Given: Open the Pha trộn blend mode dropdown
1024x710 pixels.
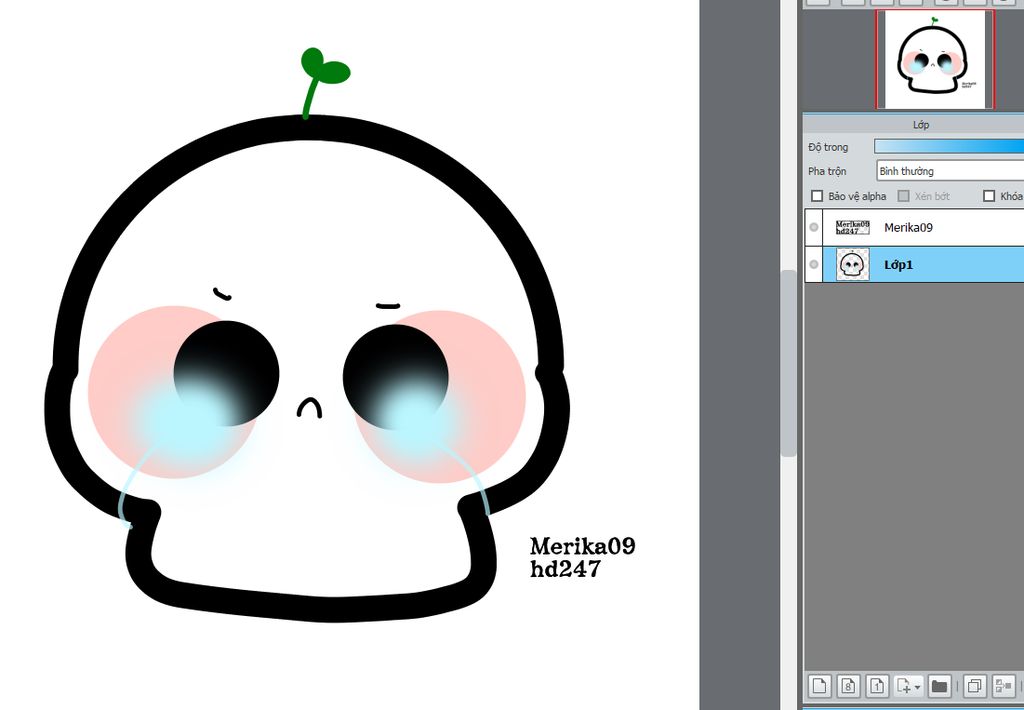Looking at the screenshot, I should 950,171.
